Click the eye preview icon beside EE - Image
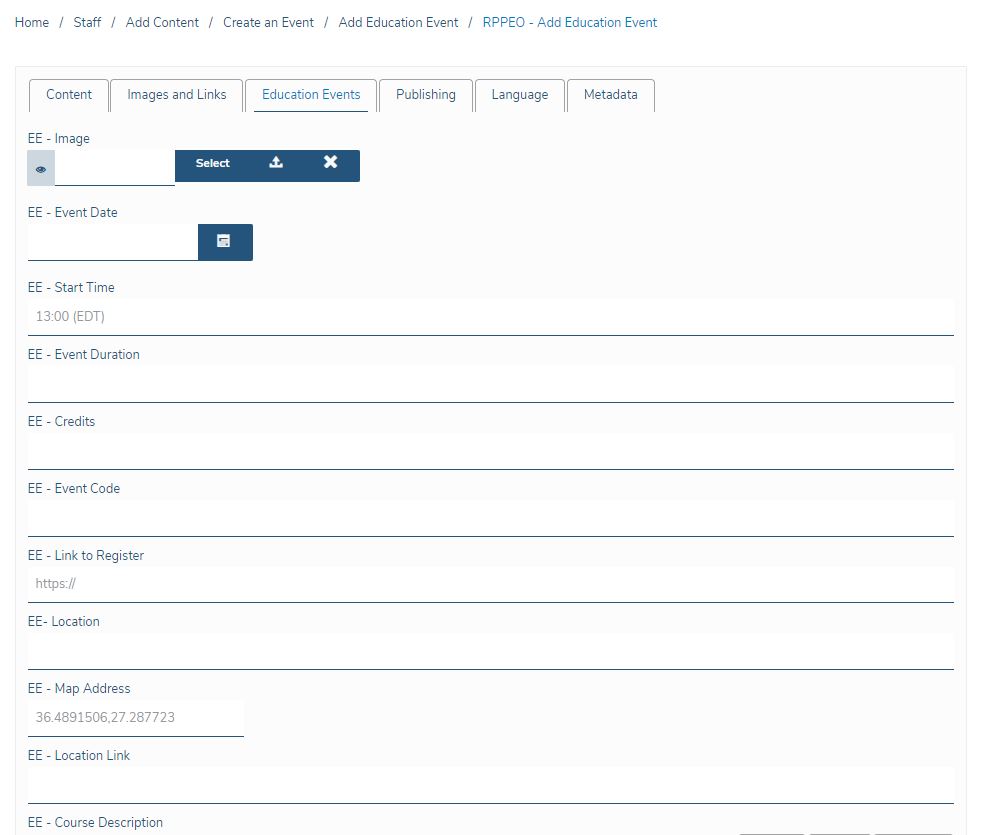Viewport: 985px width, 835px height. pos(41,168)
